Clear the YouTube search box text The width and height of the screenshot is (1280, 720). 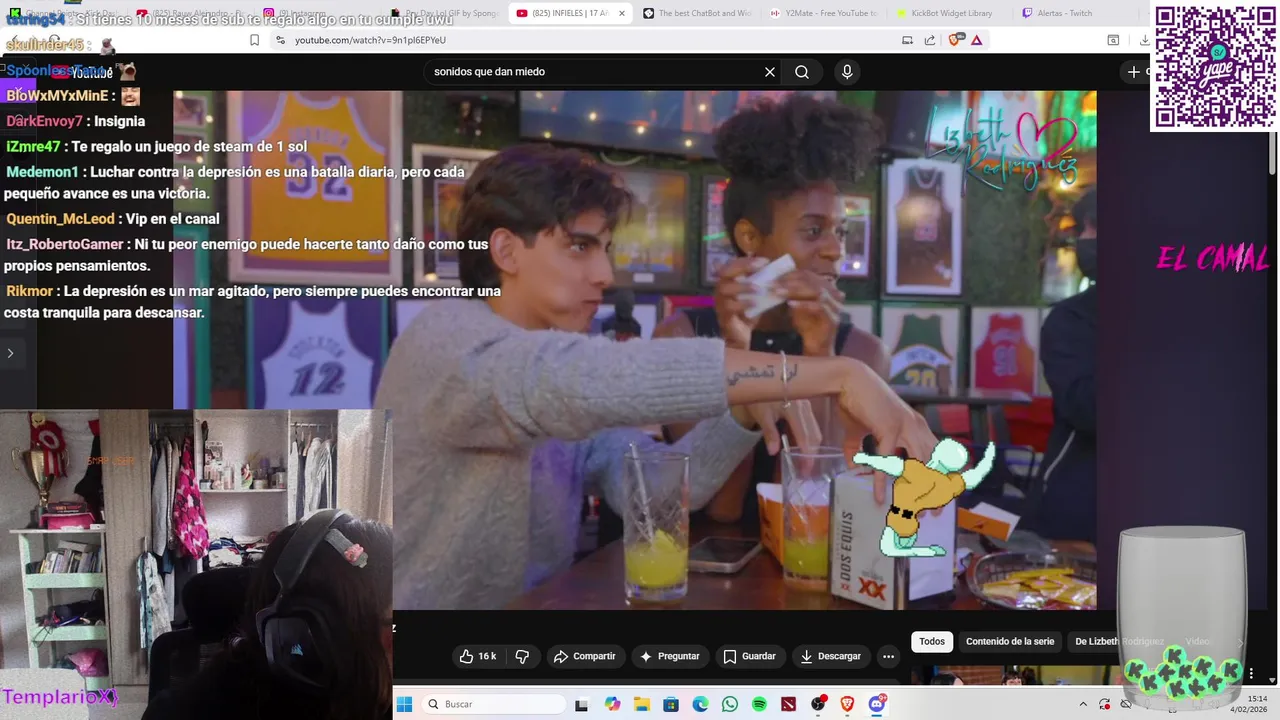770,72
